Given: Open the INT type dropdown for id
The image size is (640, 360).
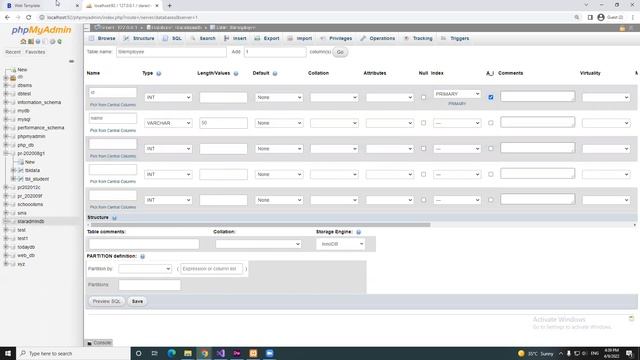Looking at the screenshot, I should point(168,98).
